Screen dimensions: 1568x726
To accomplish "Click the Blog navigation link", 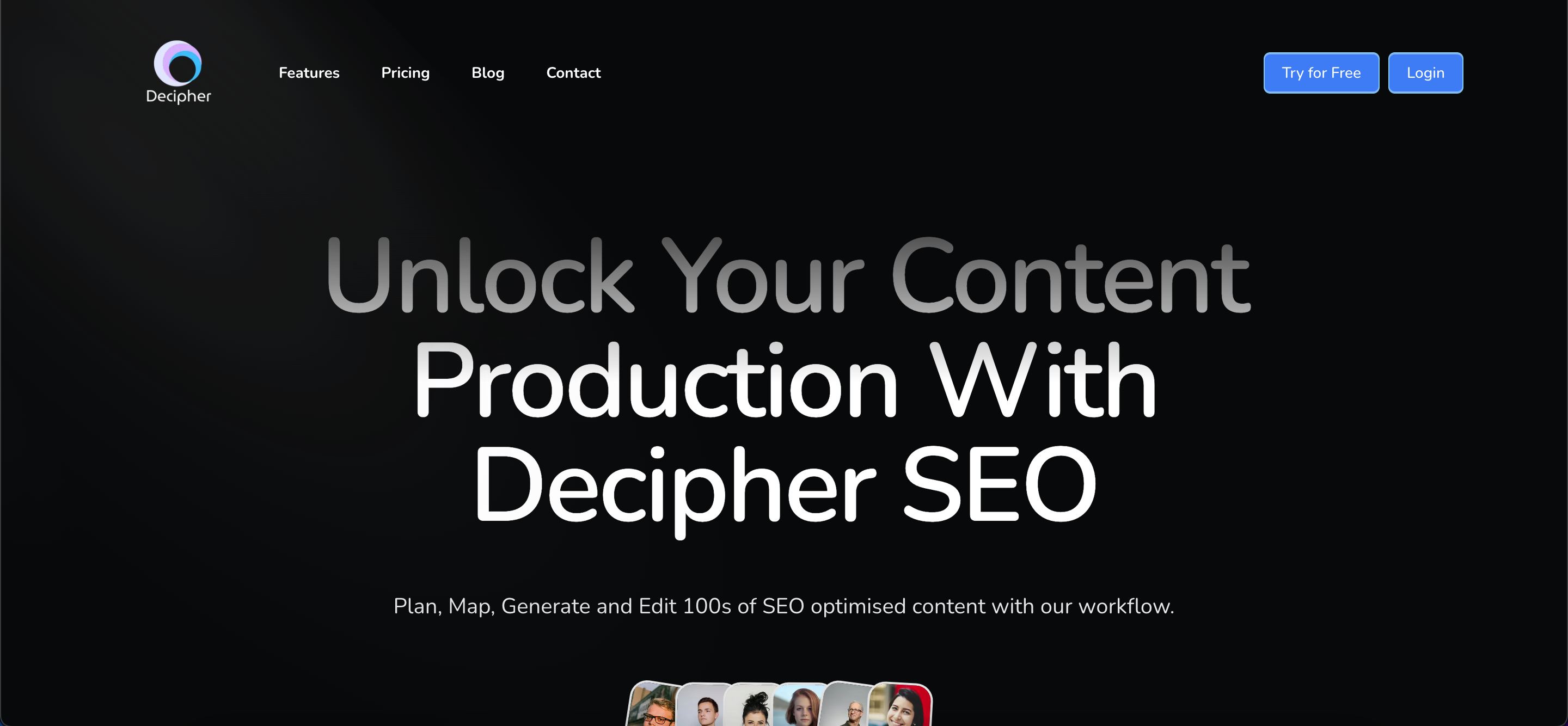I will (x=487, y=72).
